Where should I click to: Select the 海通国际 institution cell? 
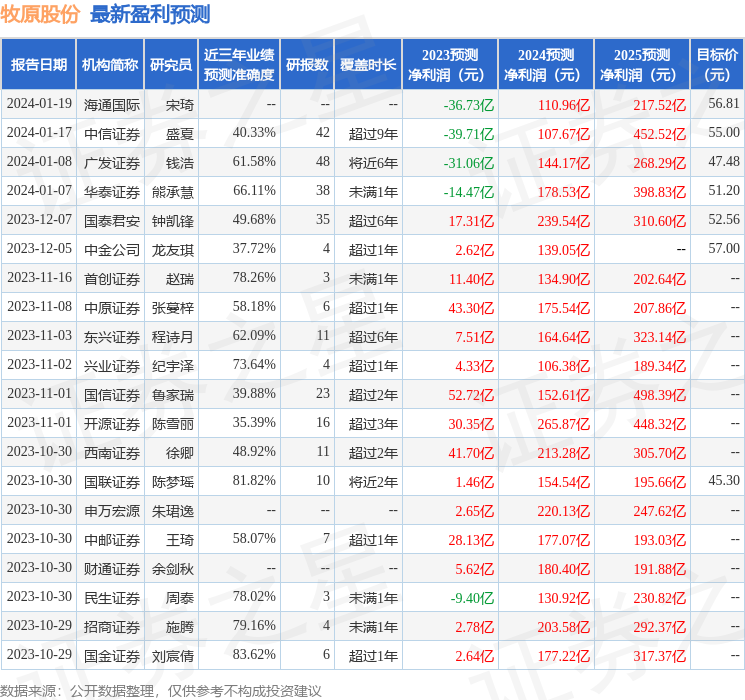point(112,105)
